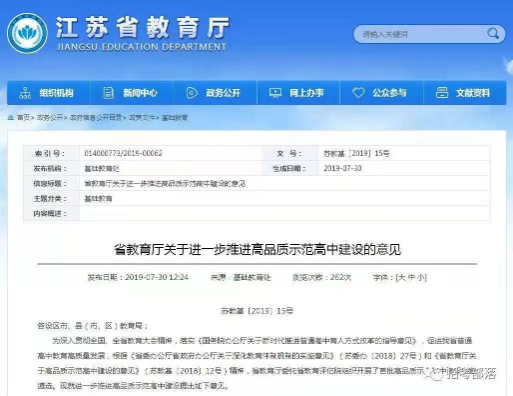Set font size to 大
Screen dimensions: 513x396
coord(401,277)
